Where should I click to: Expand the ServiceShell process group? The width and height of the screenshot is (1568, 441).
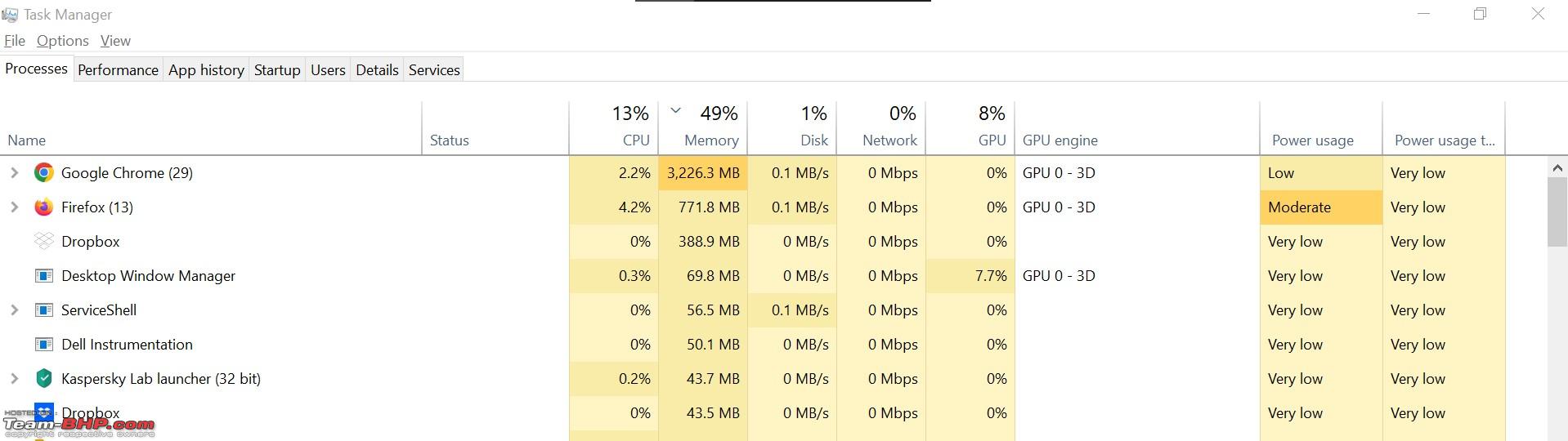click(x=14, y=310)
